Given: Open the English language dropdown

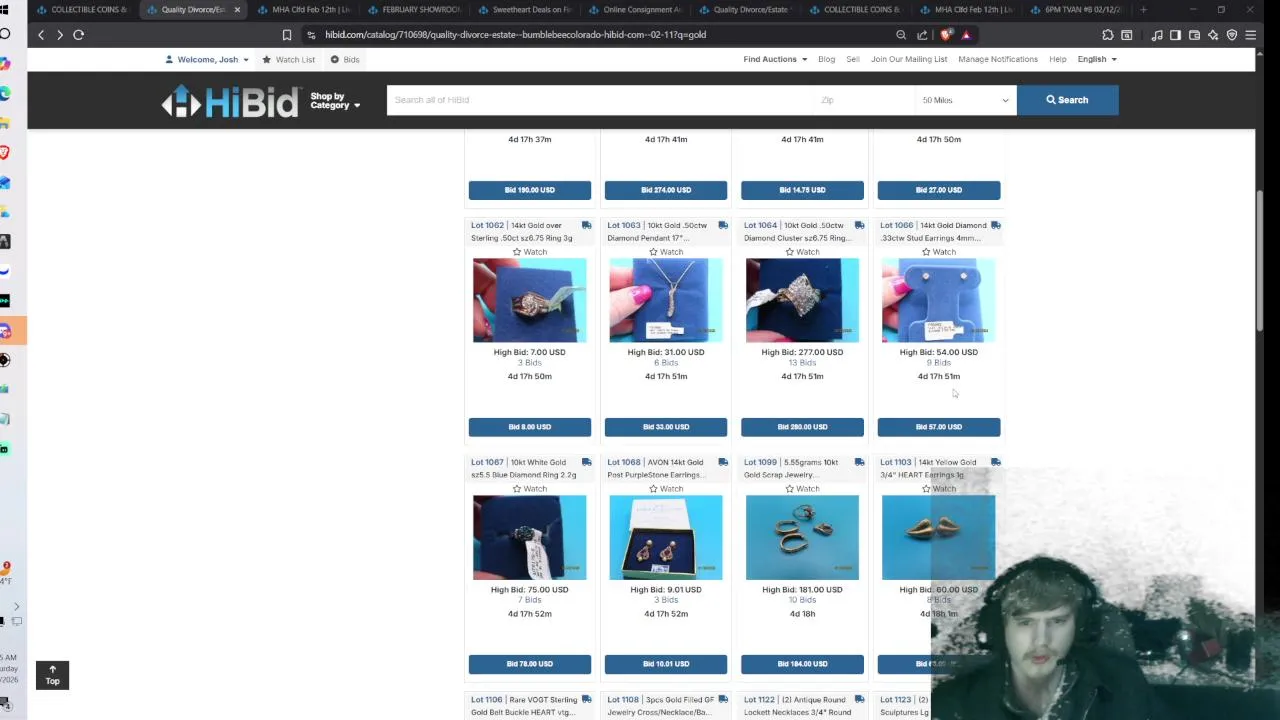Looking at the screenshot, I should [x=1097, y=59].
